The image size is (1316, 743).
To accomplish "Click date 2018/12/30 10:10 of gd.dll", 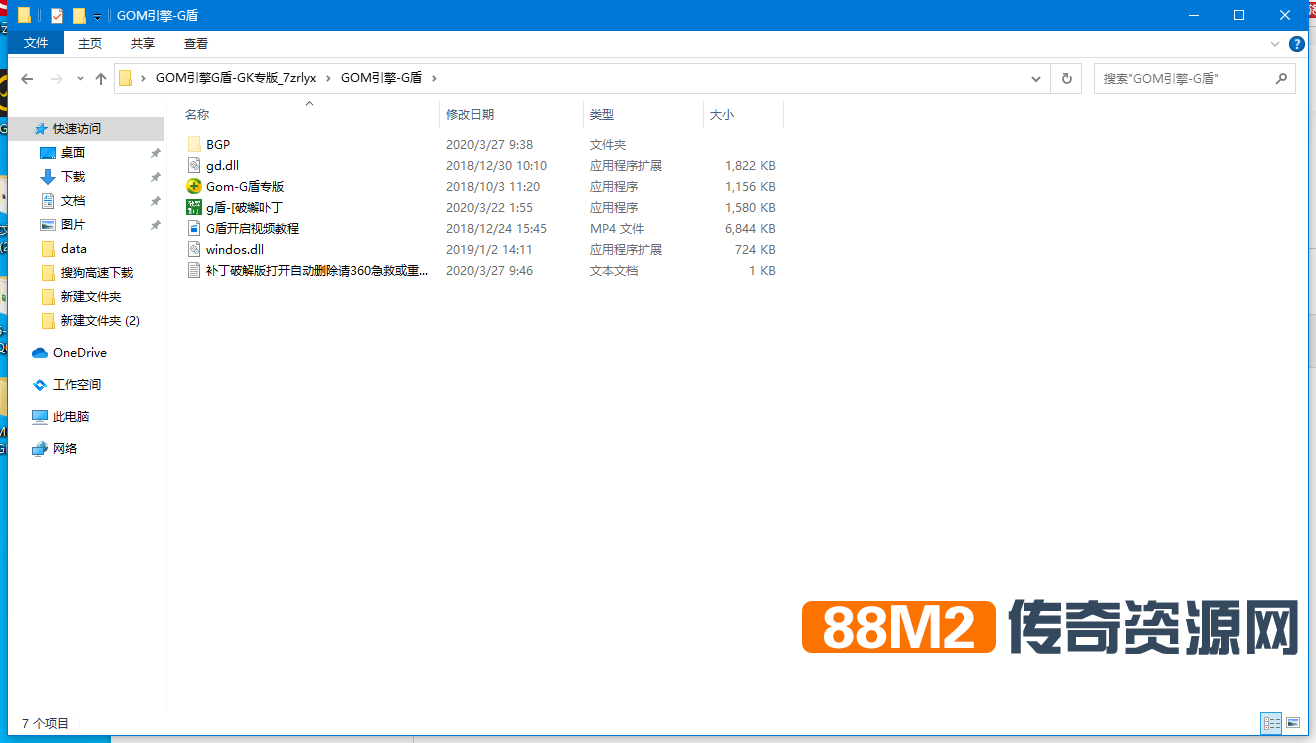I will click(x=496, y=166).
